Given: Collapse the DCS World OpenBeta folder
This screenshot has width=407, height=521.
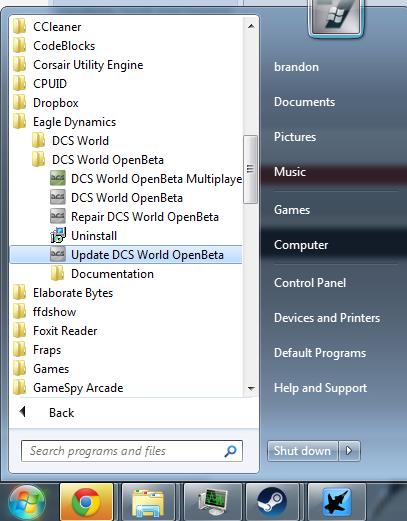Looking at the screenshot, I should coord(108,160).
